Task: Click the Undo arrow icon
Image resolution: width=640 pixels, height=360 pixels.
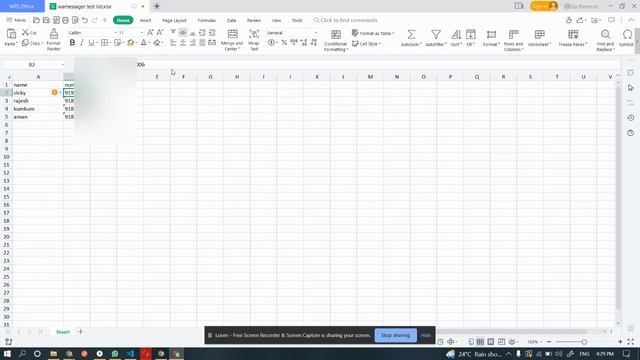Action: (x=85, y=20)
